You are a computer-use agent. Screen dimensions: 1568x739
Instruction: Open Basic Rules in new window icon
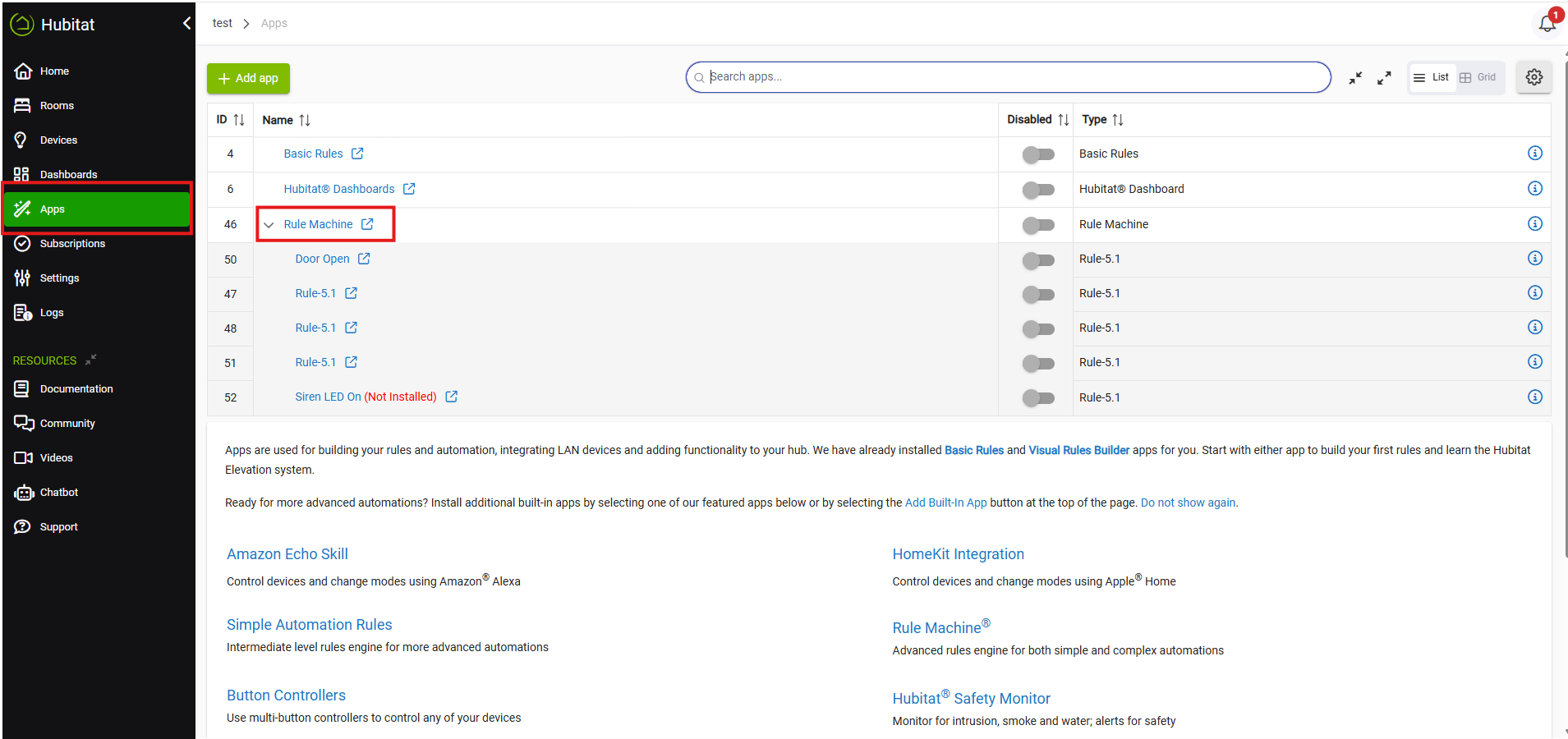[357, 154]
